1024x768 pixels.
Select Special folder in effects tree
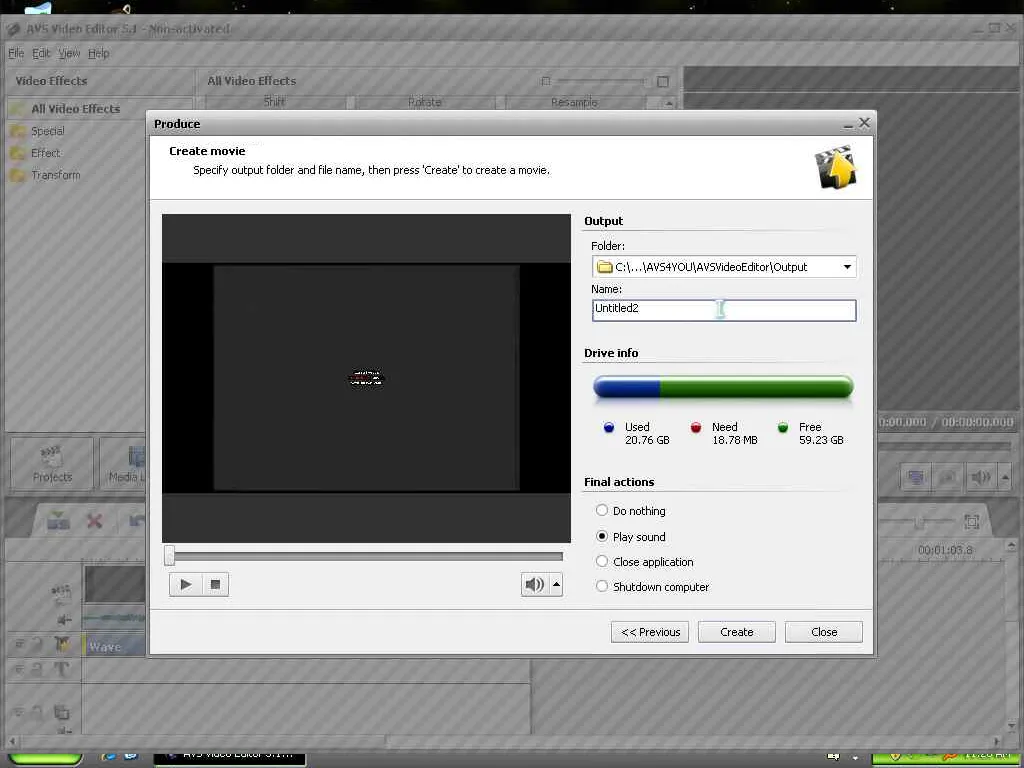click(48, 131)
